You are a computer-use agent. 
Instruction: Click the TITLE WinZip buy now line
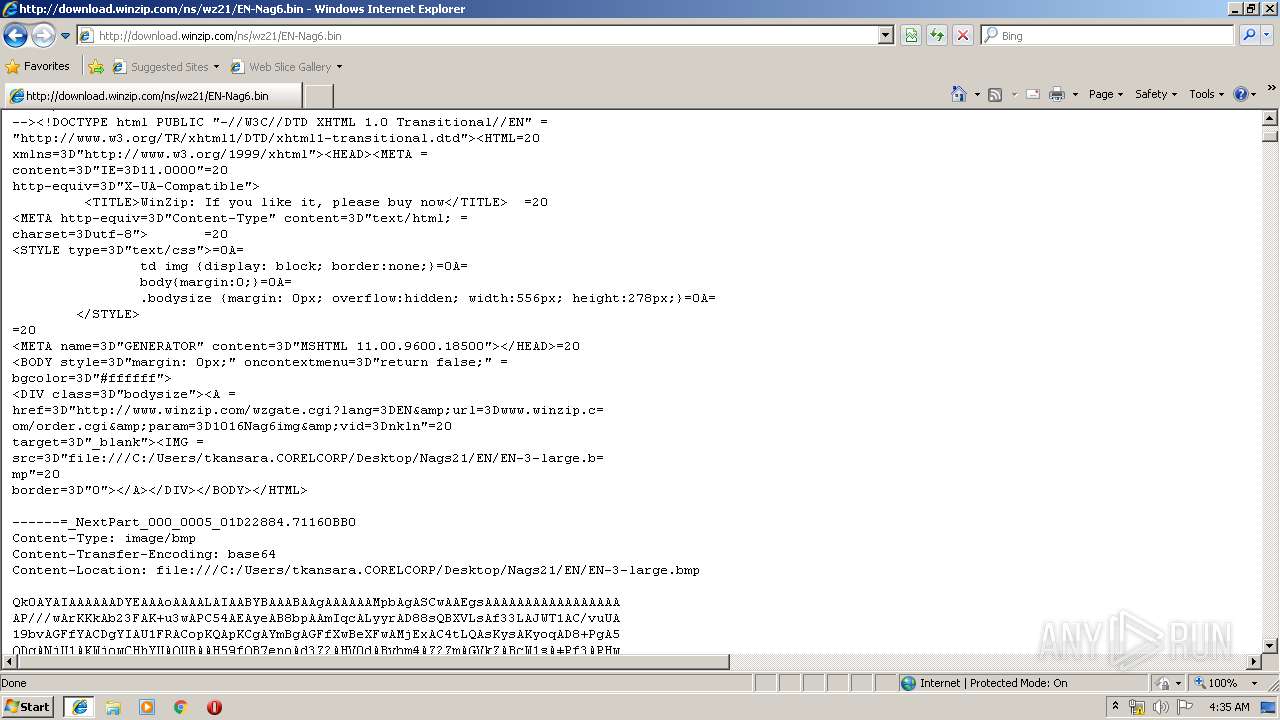point(316,202)
